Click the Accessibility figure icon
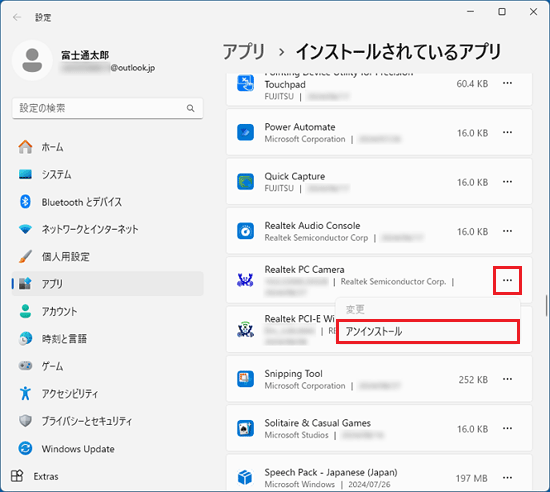This screenshot has width=550, height=492. point(25,393)
